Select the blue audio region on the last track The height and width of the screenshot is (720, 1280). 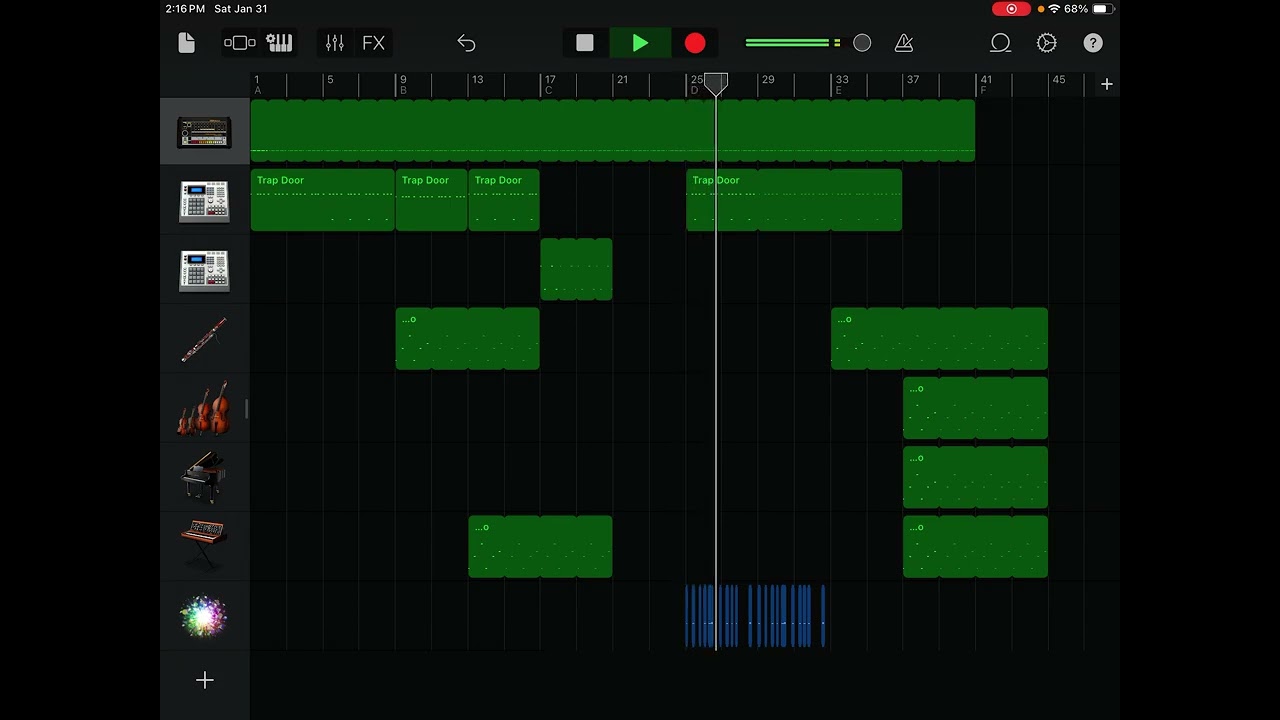tap(755, 616)
